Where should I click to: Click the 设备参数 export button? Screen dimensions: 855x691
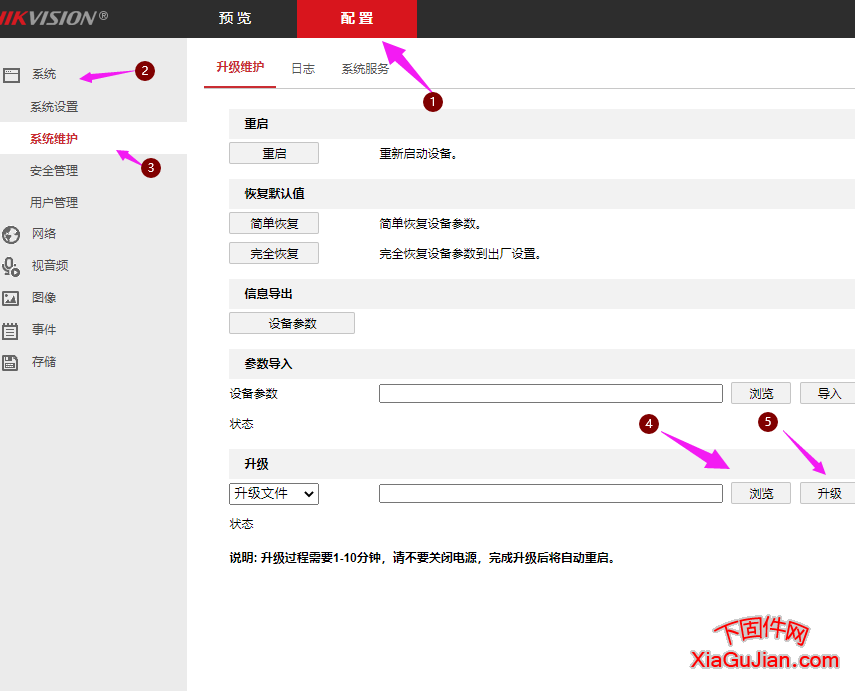tap(292, 323)
